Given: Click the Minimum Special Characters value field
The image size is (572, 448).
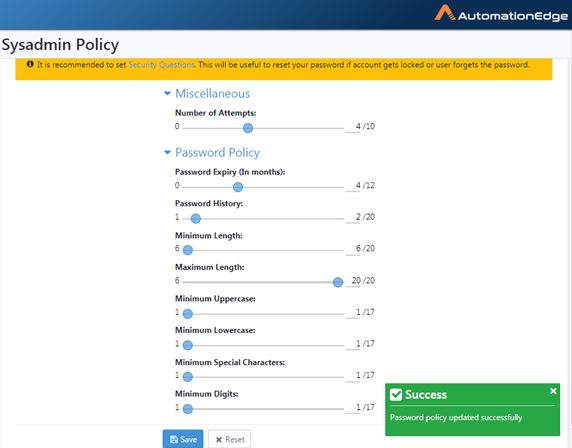Looking at the screenshot, I should pos(353,375).
